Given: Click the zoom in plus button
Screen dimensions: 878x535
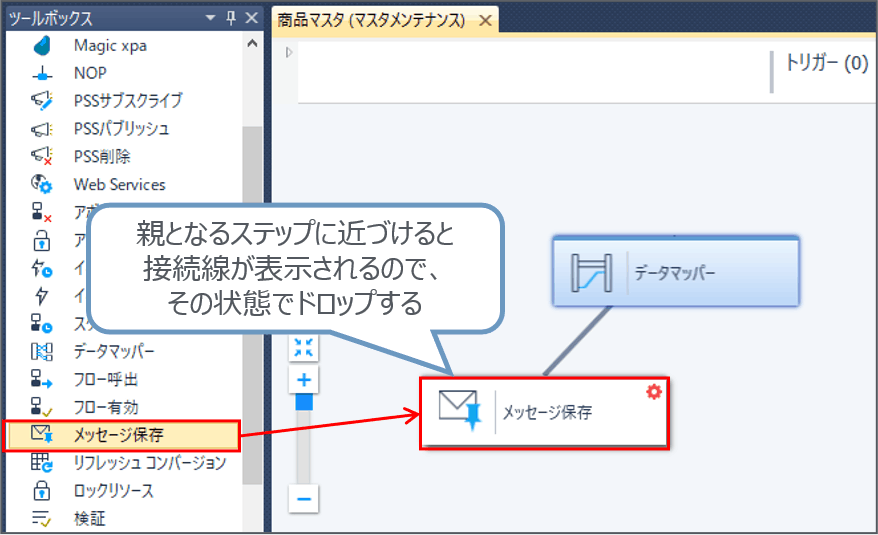Looking at the screenshot, I should [x=305, y=380].
